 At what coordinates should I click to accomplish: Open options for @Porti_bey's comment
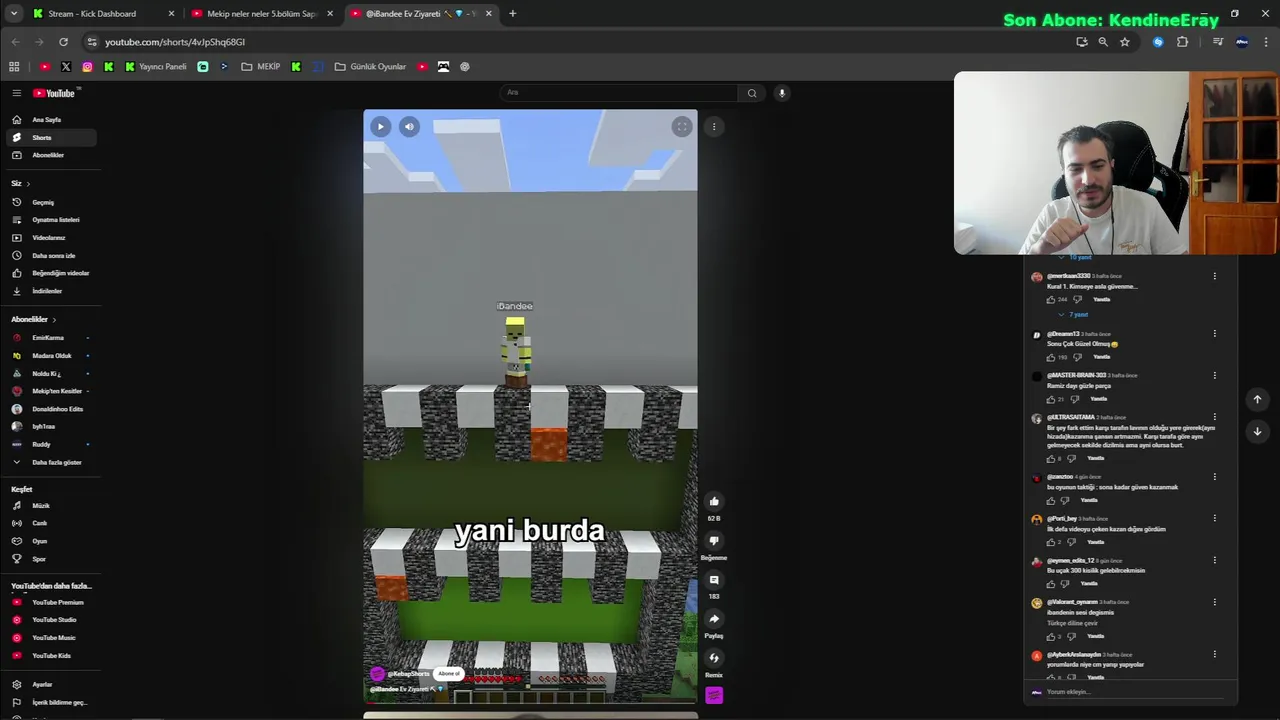click(1215, 519)
